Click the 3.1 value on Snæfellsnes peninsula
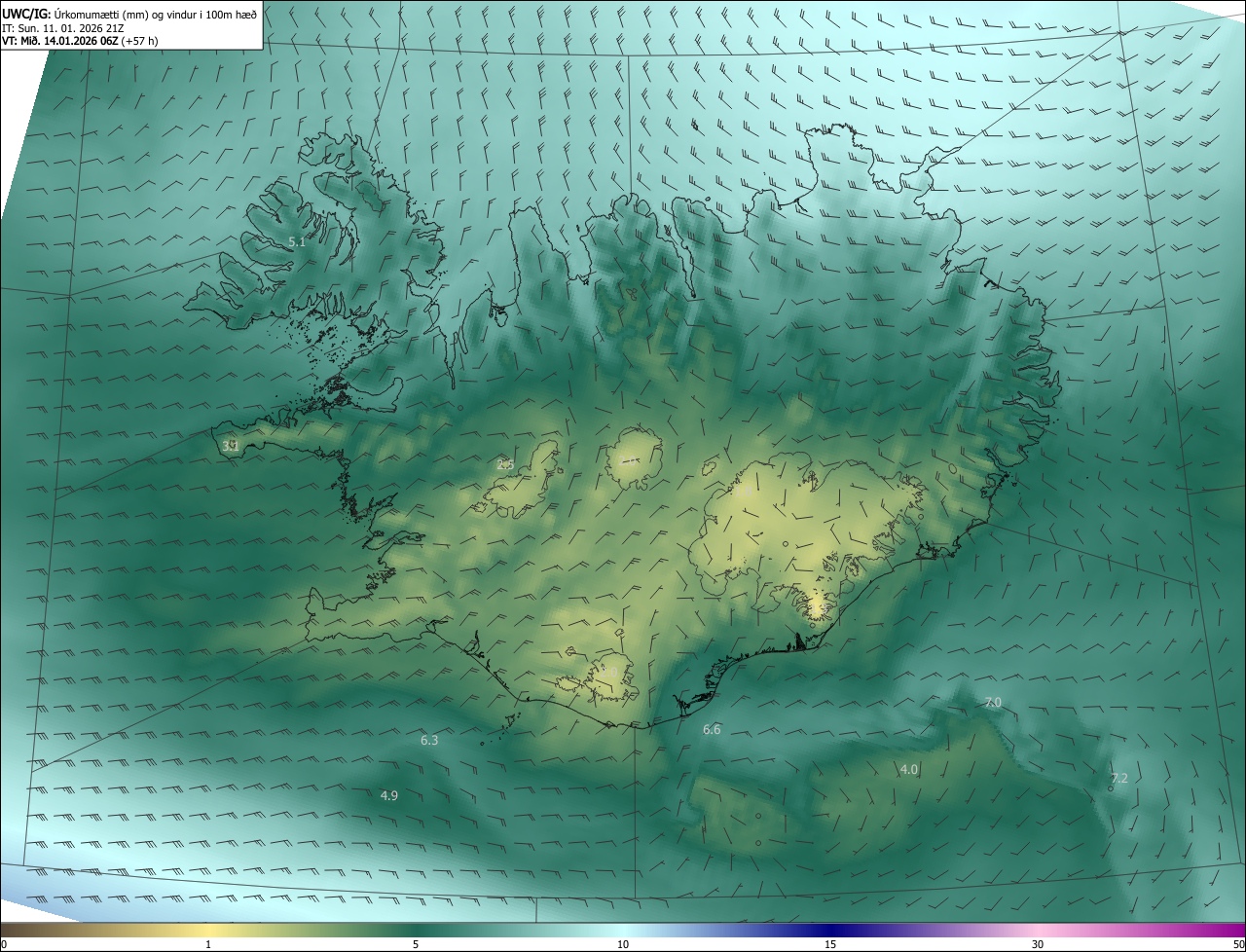This screenshot has width=1246, height=952. pos(231,446)
